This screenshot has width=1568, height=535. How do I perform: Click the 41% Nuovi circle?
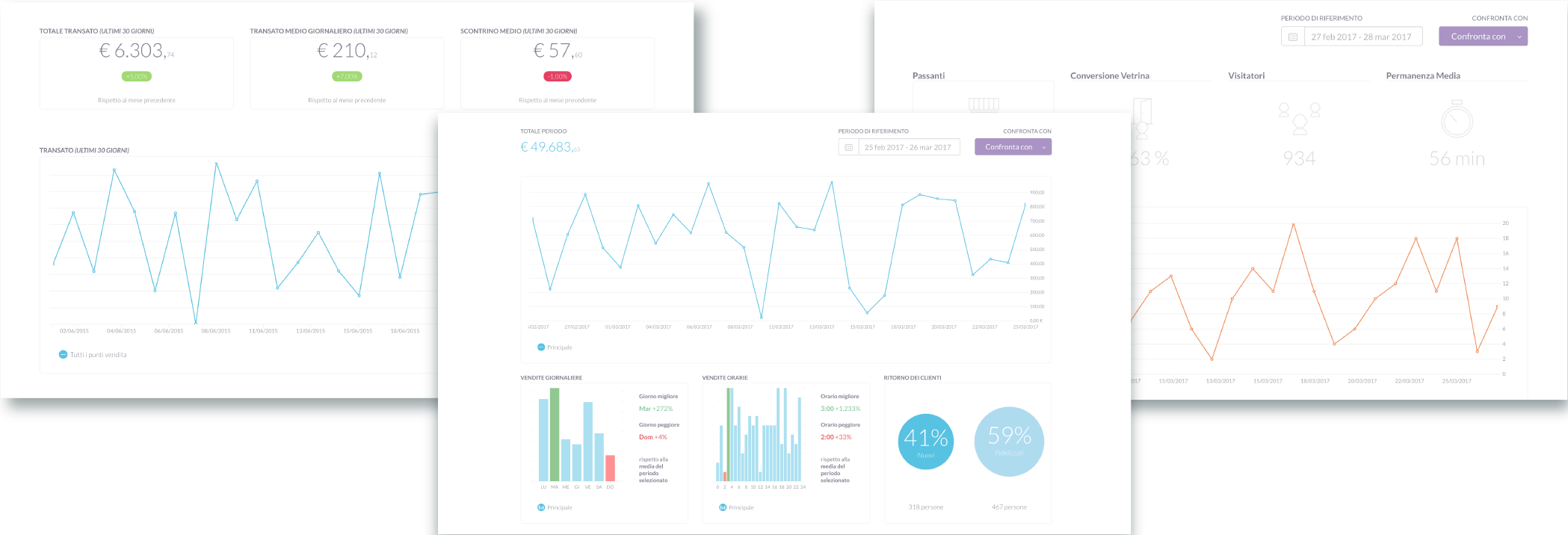(x=925, y=442)
